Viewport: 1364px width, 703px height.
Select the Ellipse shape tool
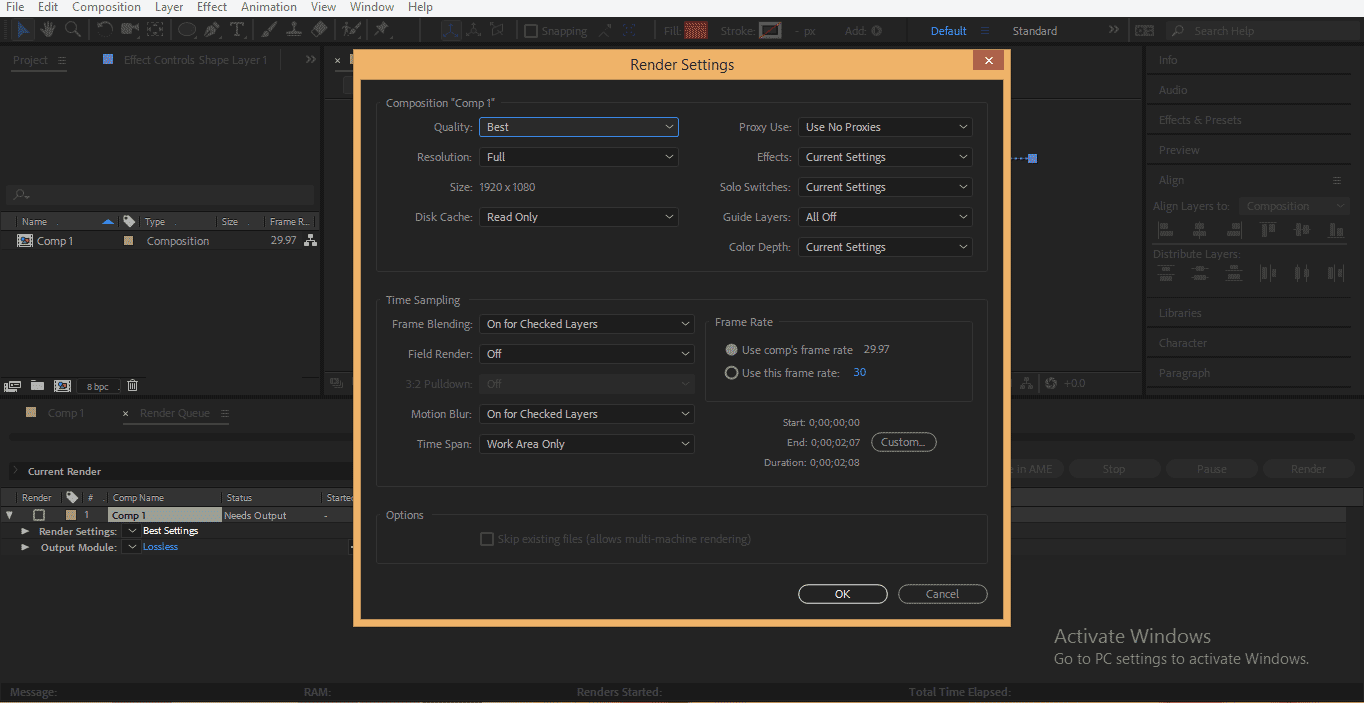187,30
